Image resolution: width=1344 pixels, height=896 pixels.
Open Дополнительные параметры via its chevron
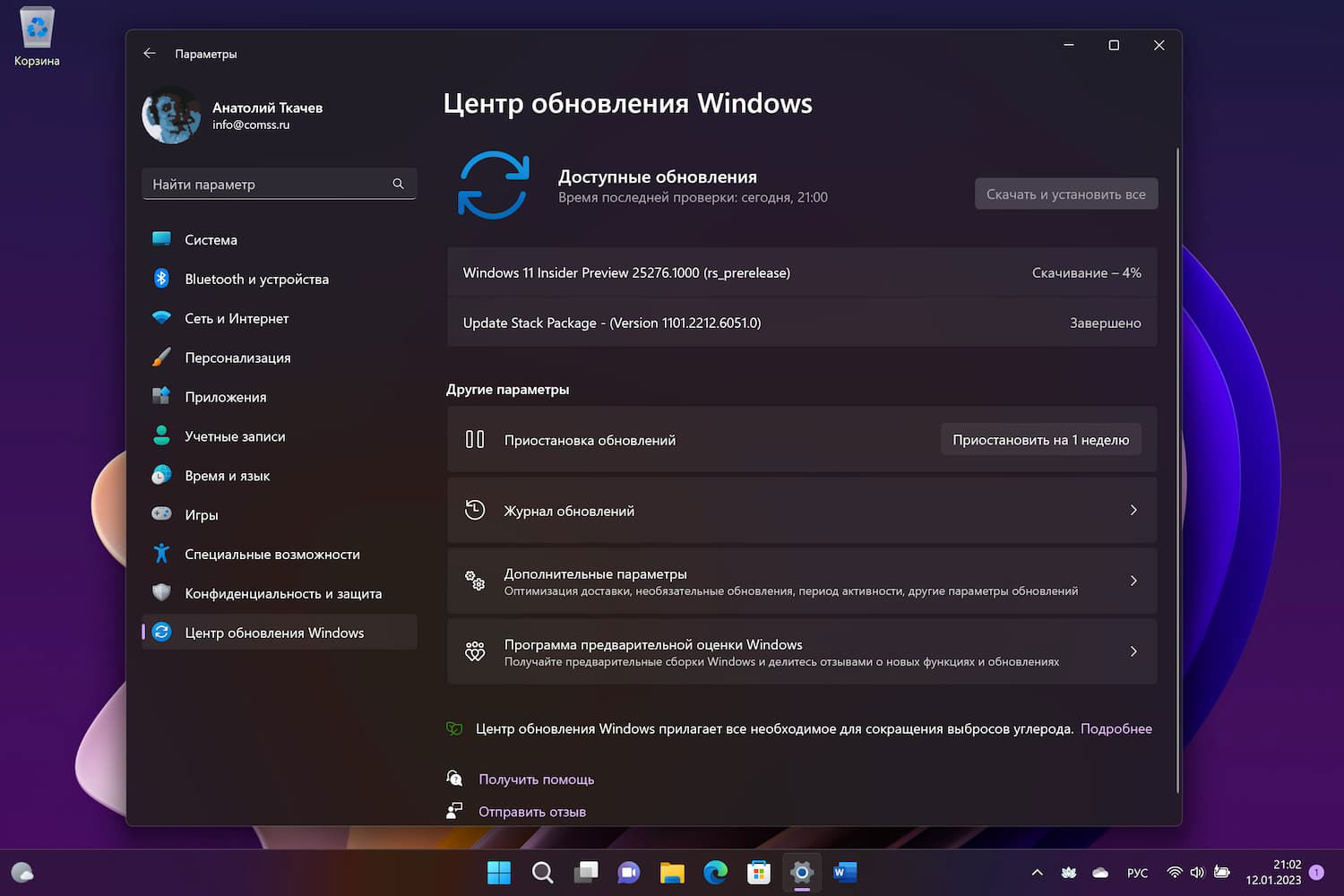[x=1133, y=581]
